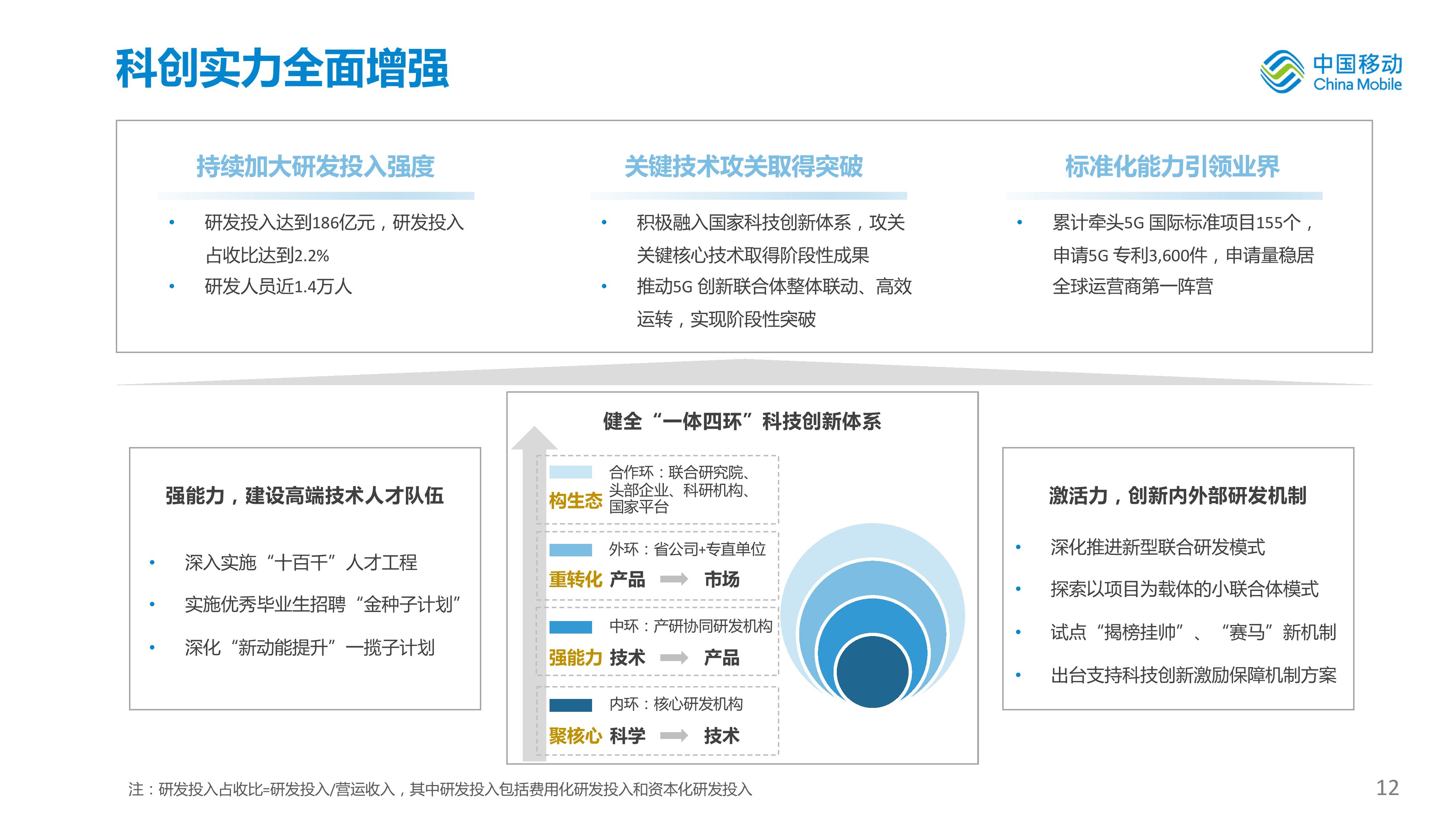Click the lightest blue 合作环 legend swatch

click(570, 472)
